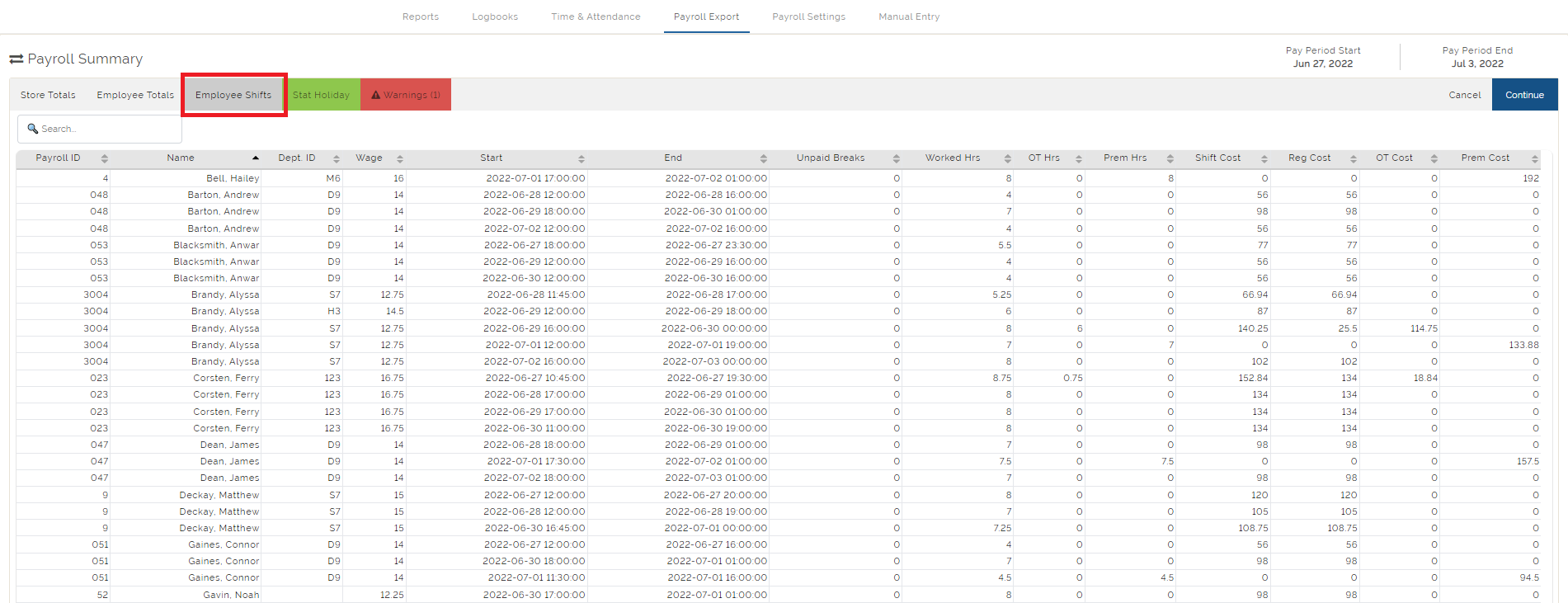Go to Time & Attendance menu

pos(596,16)
